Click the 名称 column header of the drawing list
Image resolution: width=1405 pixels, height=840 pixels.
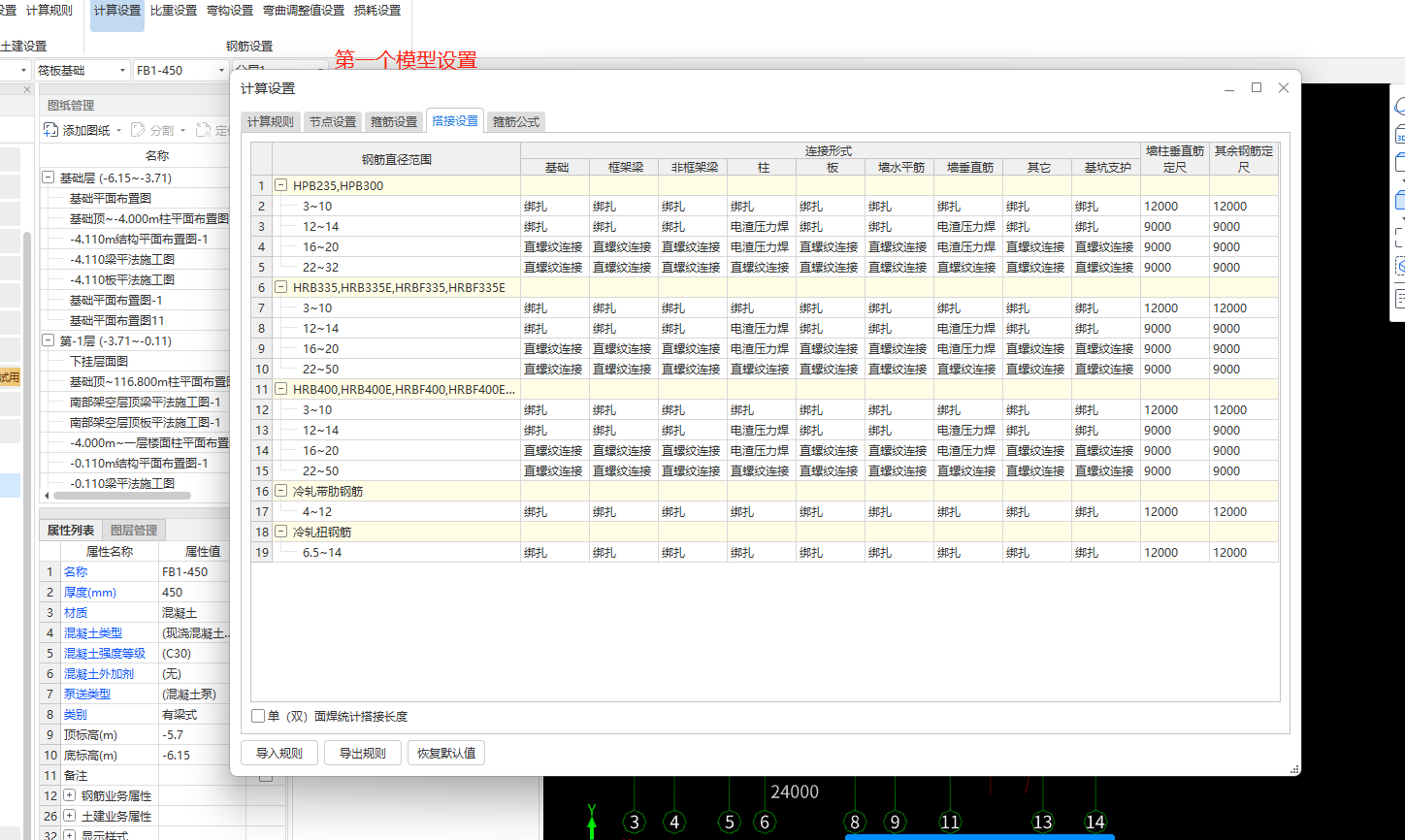[157, 155]
